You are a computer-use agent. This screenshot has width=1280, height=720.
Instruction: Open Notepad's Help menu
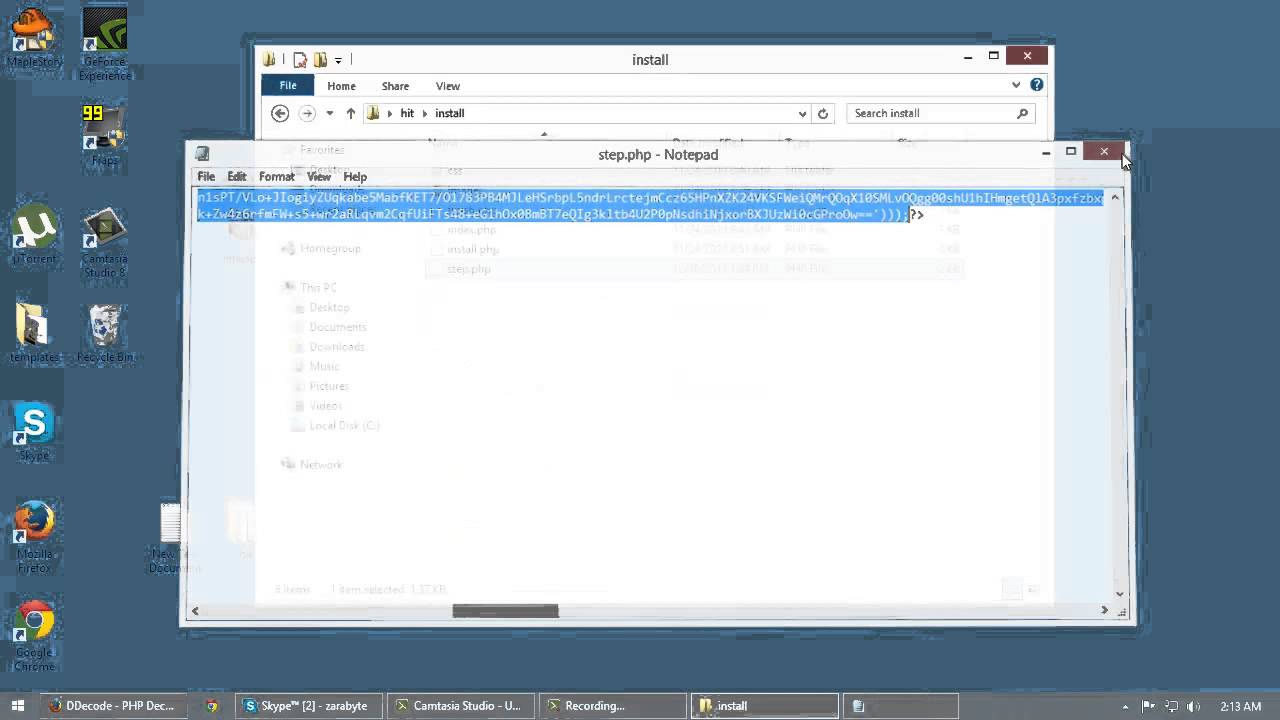355,176
